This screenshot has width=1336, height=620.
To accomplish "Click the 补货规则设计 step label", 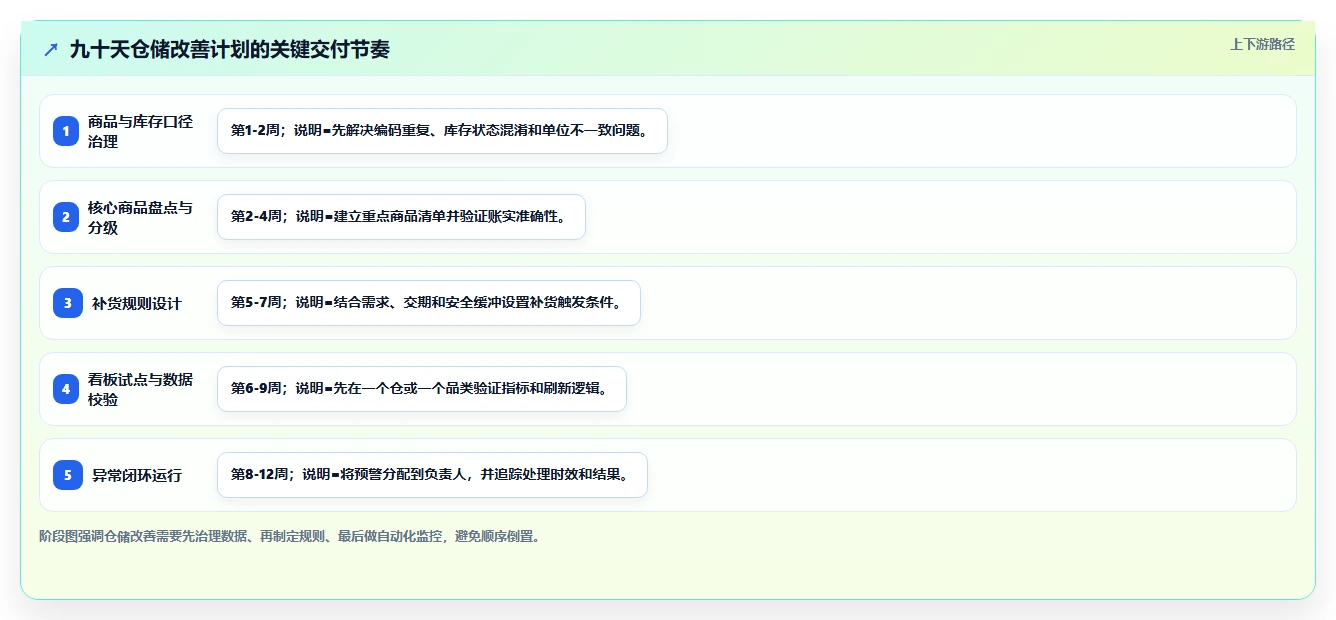I will 137,303.
